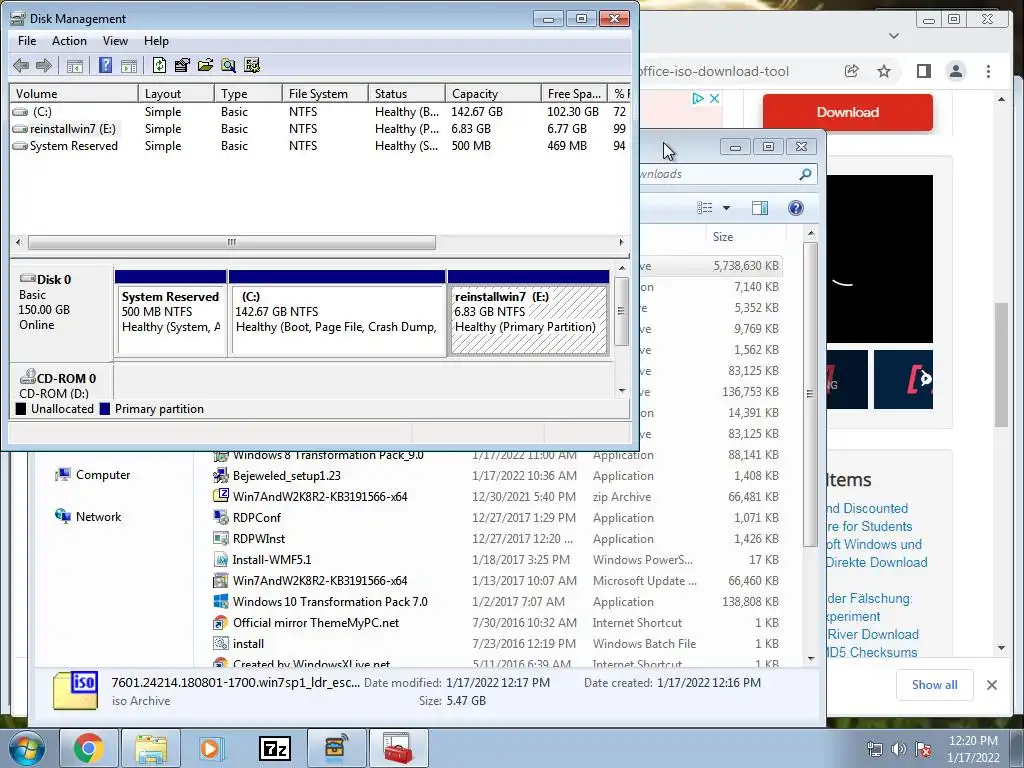This screenshot has height=768, width=1024.
Task: Click the disk pane vertical scrollbar down arrow
Action: coord(622,391)
